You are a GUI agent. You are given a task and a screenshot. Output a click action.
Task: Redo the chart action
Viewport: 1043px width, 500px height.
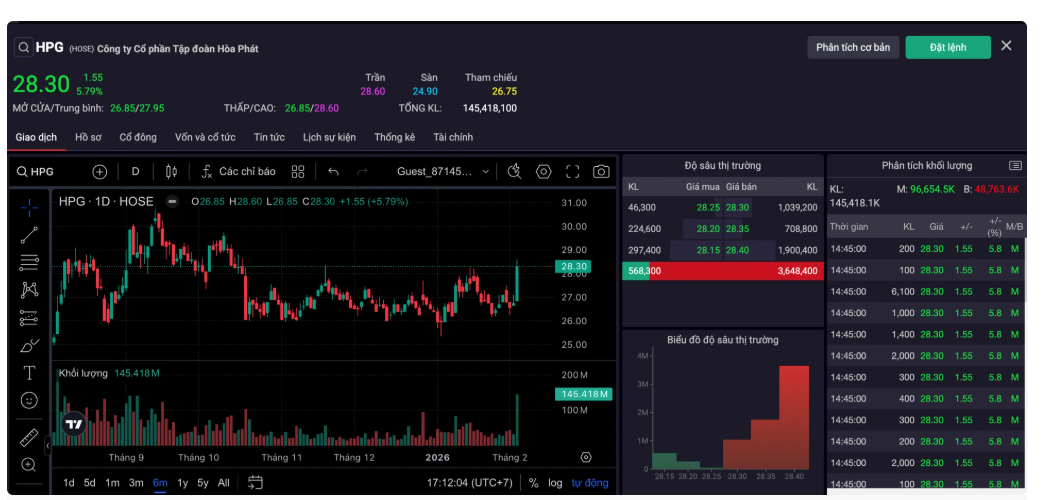pyautogui.click(x=363, y=172)
